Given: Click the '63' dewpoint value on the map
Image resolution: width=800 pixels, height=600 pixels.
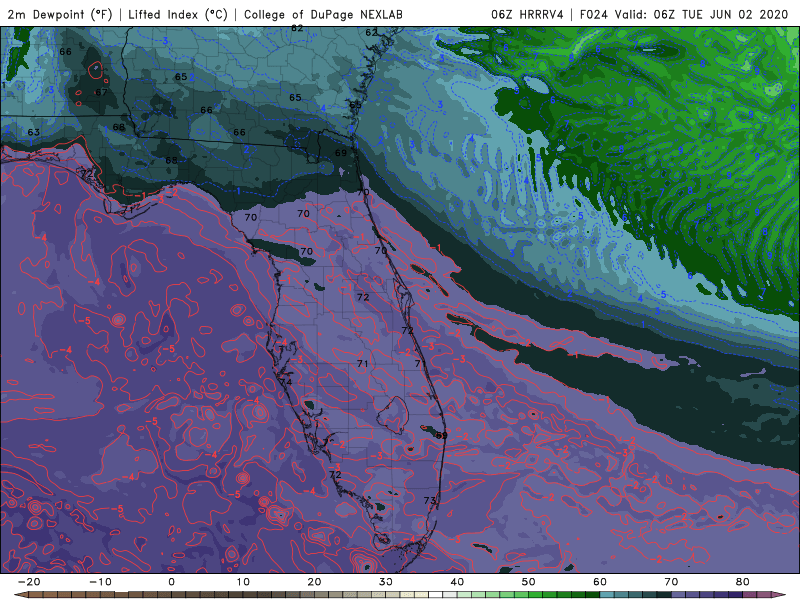Looking at the screenshot, I should (34, 132).
